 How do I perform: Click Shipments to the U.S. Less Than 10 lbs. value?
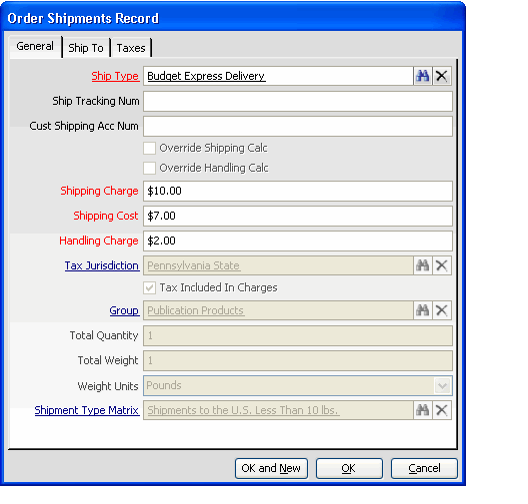point(243,410)
